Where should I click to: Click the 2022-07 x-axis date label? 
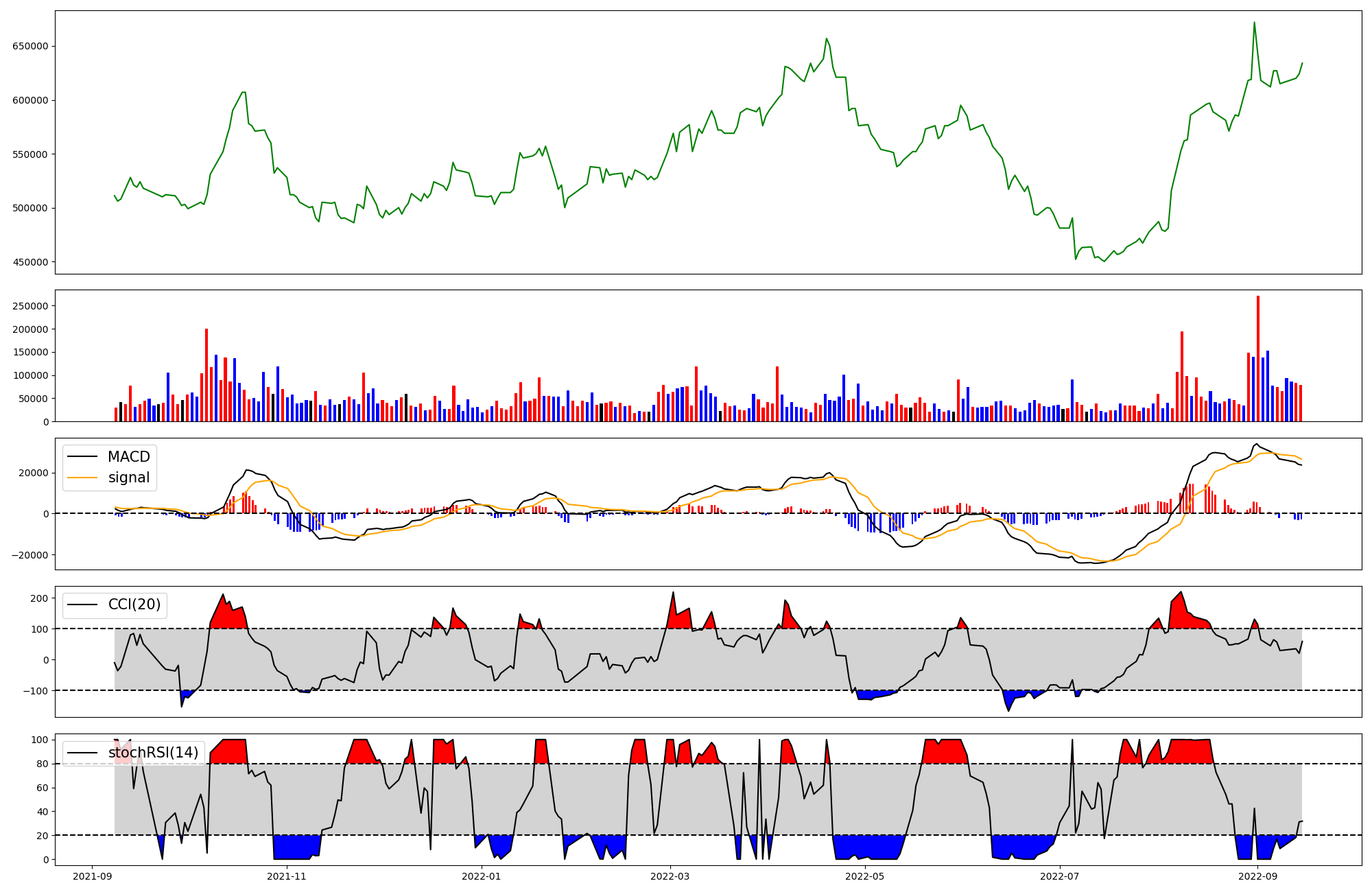tap(1060, 876)
